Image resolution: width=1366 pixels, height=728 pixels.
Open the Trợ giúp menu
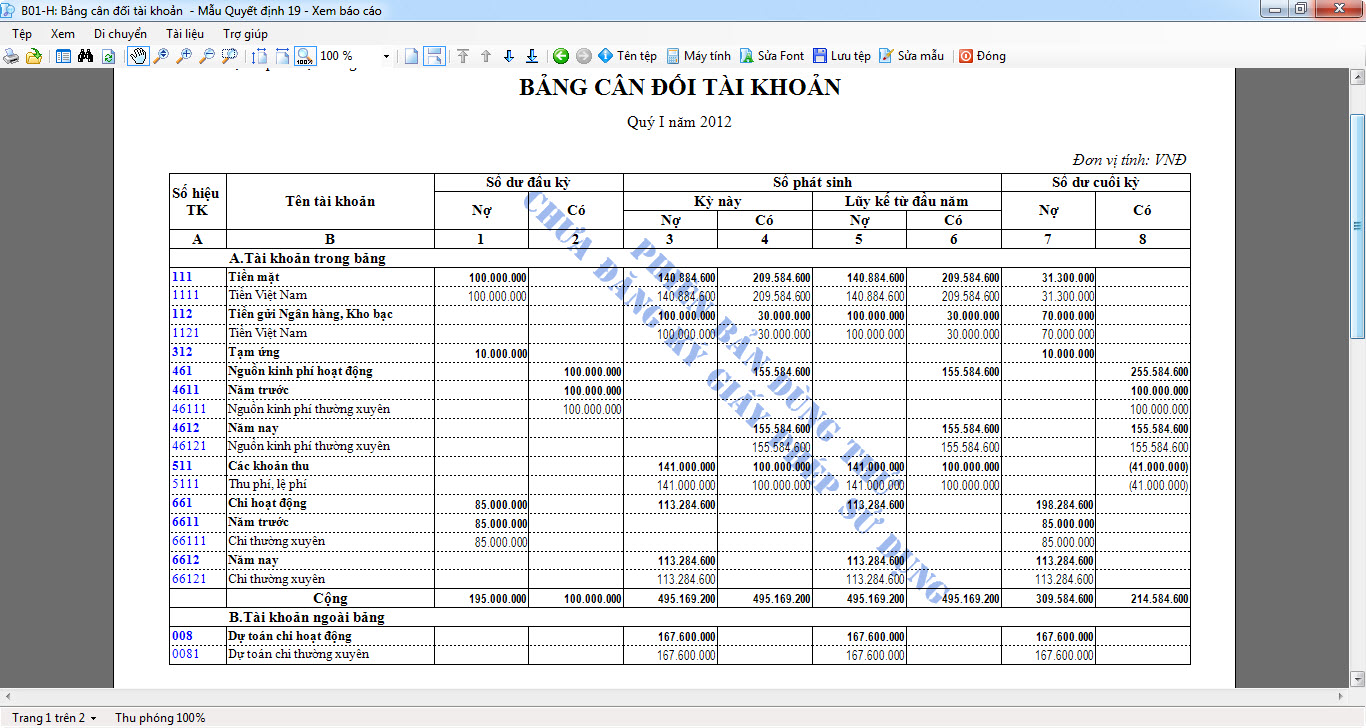pyautogui.click(x=245, y=34)
